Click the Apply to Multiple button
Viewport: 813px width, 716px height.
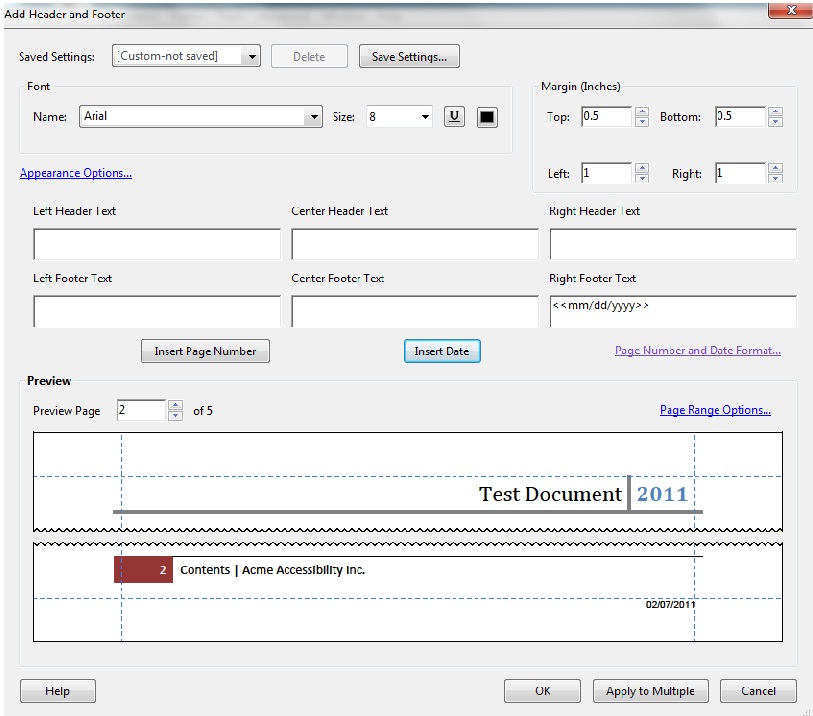point(650,691)
